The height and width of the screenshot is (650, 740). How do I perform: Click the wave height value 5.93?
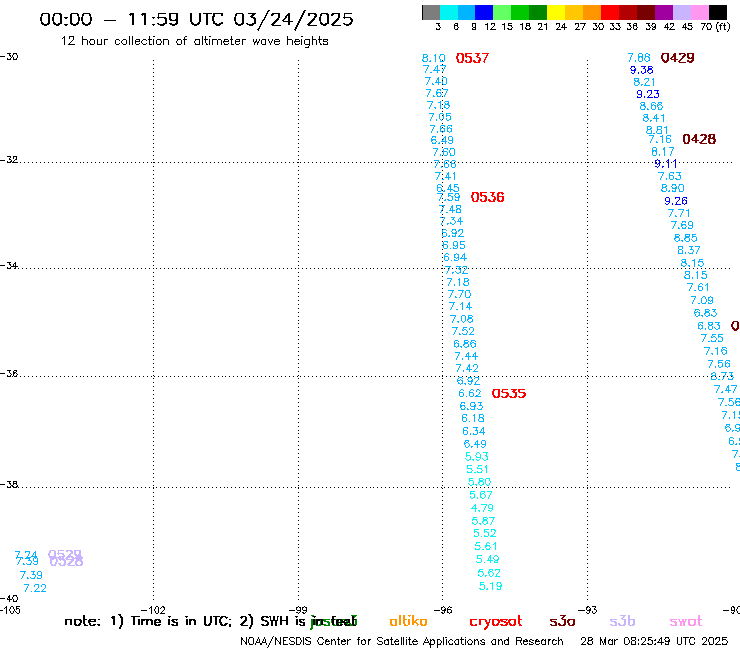[x=477, y=456]
